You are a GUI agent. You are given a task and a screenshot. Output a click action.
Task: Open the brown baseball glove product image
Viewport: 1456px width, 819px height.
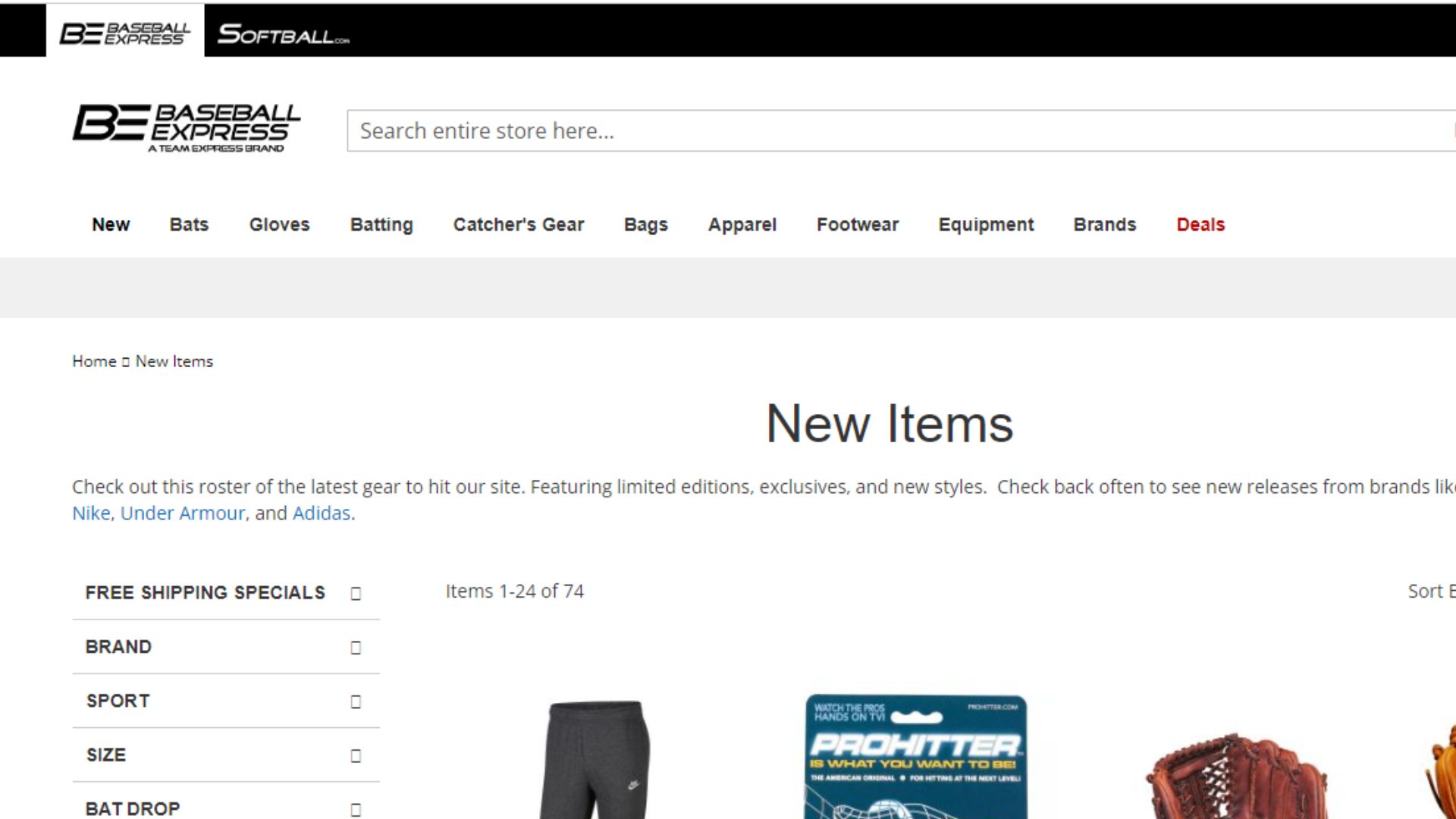1236,775
